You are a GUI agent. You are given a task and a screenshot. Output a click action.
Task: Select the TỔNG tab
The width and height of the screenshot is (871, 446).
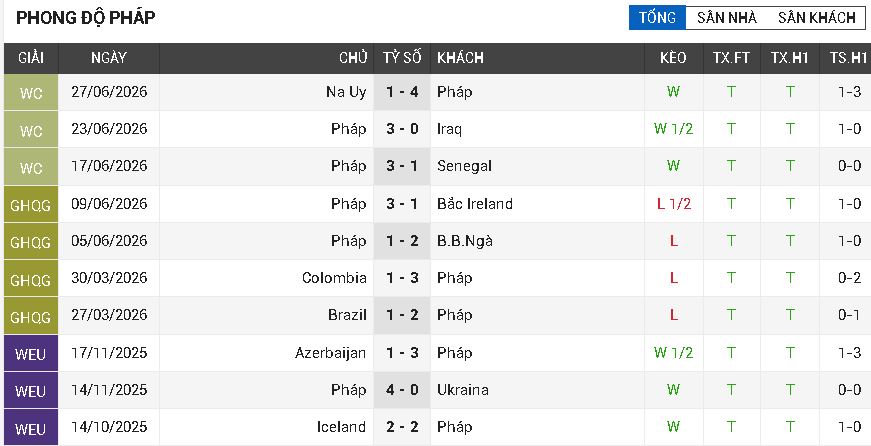[657, 18]
